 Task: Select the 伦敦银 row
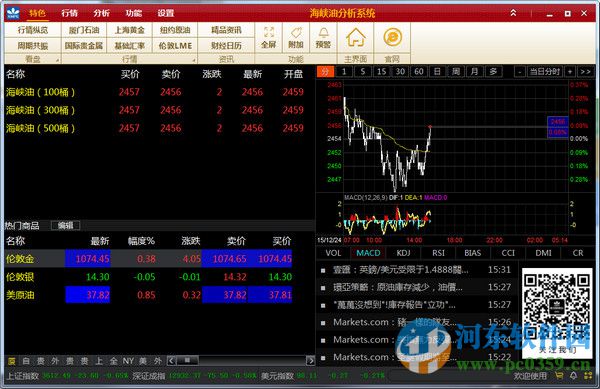coord(159,277)
